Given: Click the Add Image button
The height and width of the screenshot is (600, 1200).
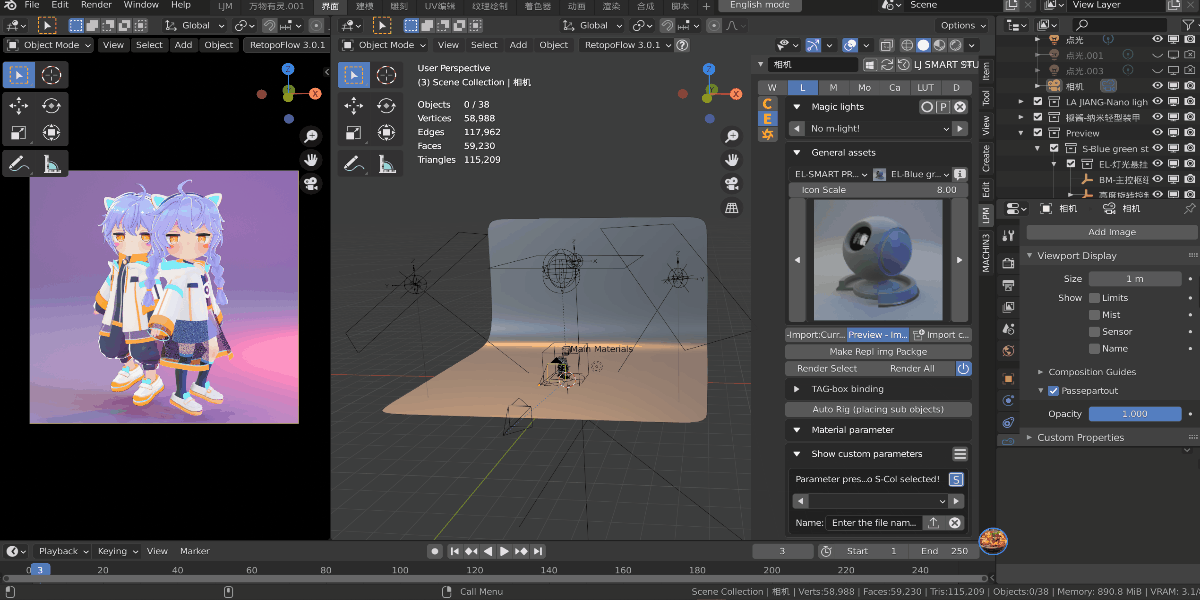Looking at the screenshot, I should tap(1111, 232).
